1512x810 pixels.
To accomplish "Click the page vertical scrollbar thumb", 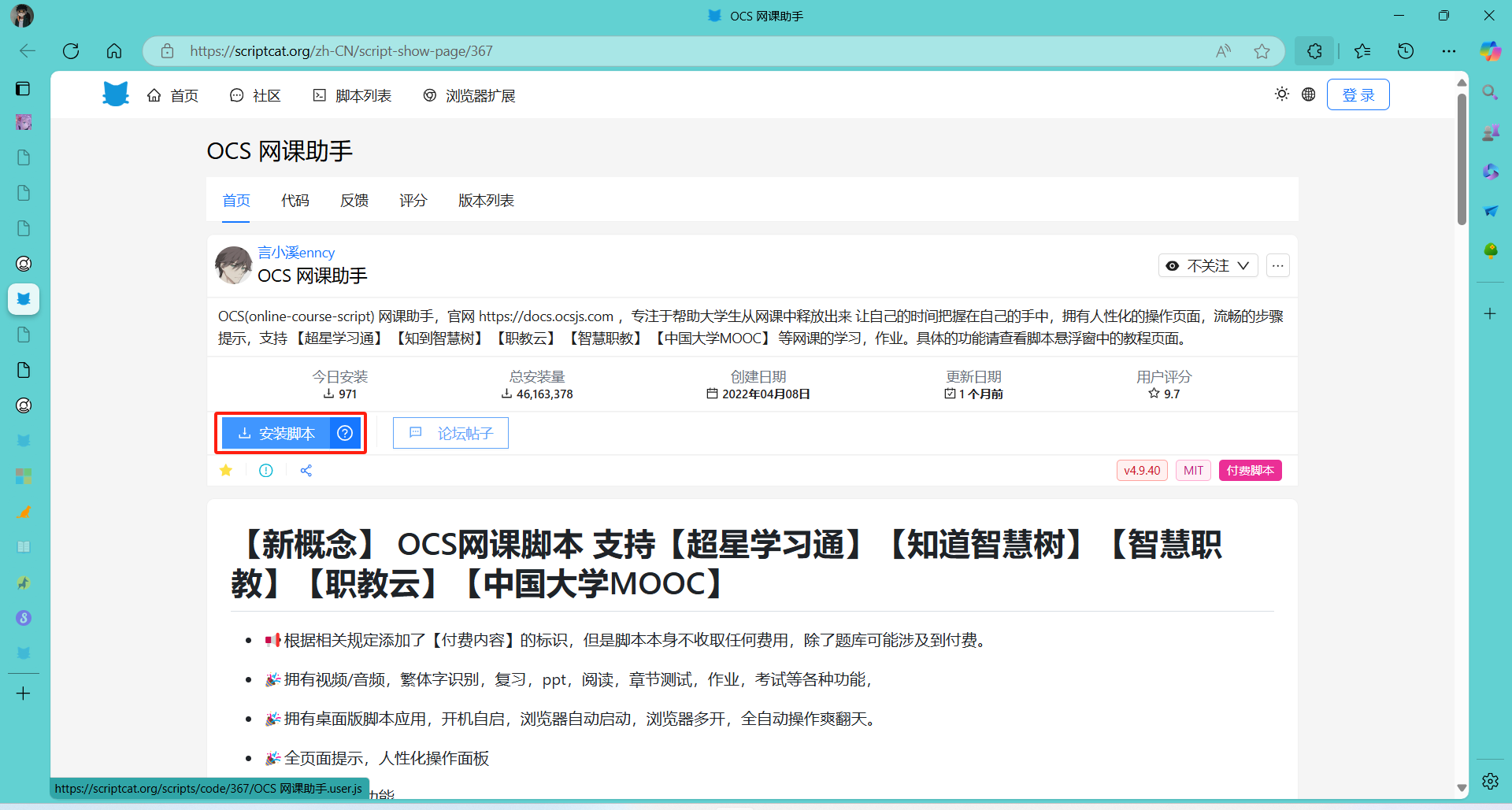I will click(1462, 159).
